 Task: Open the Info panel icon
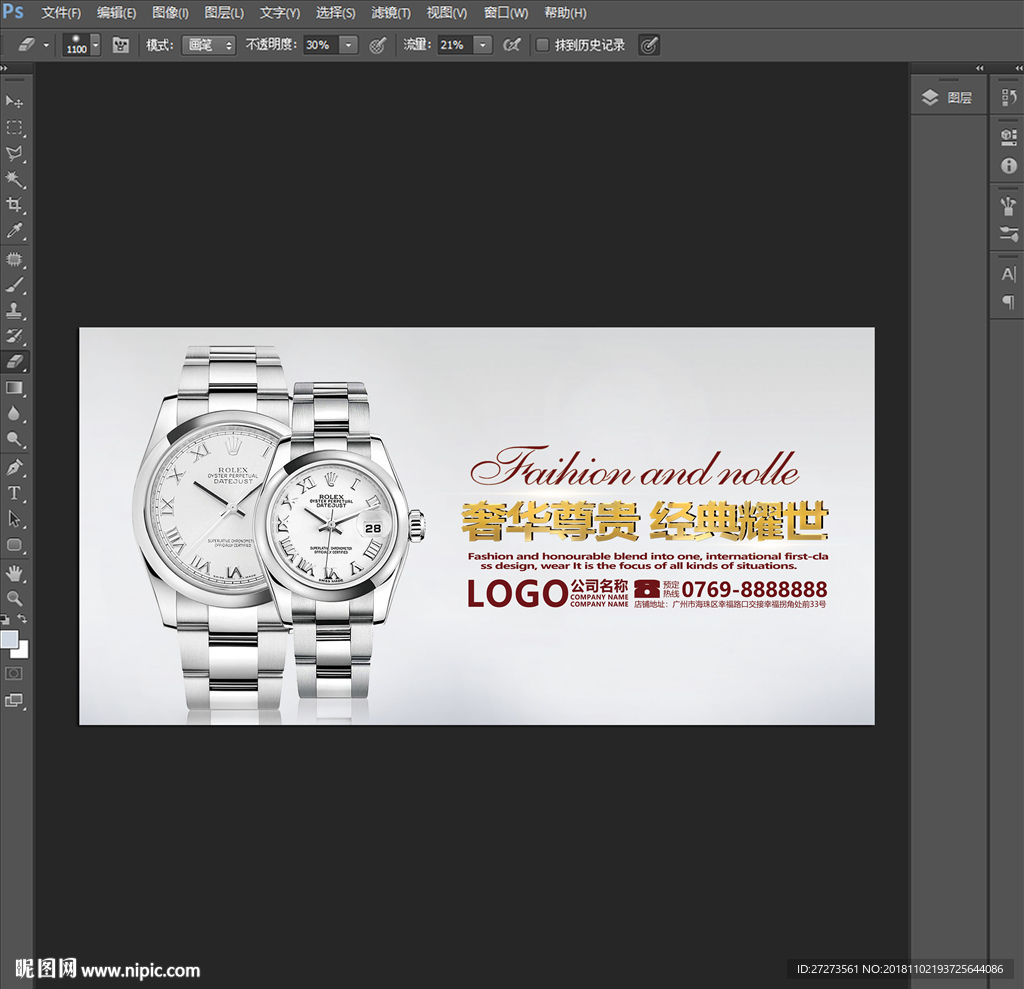[1009, 165]
